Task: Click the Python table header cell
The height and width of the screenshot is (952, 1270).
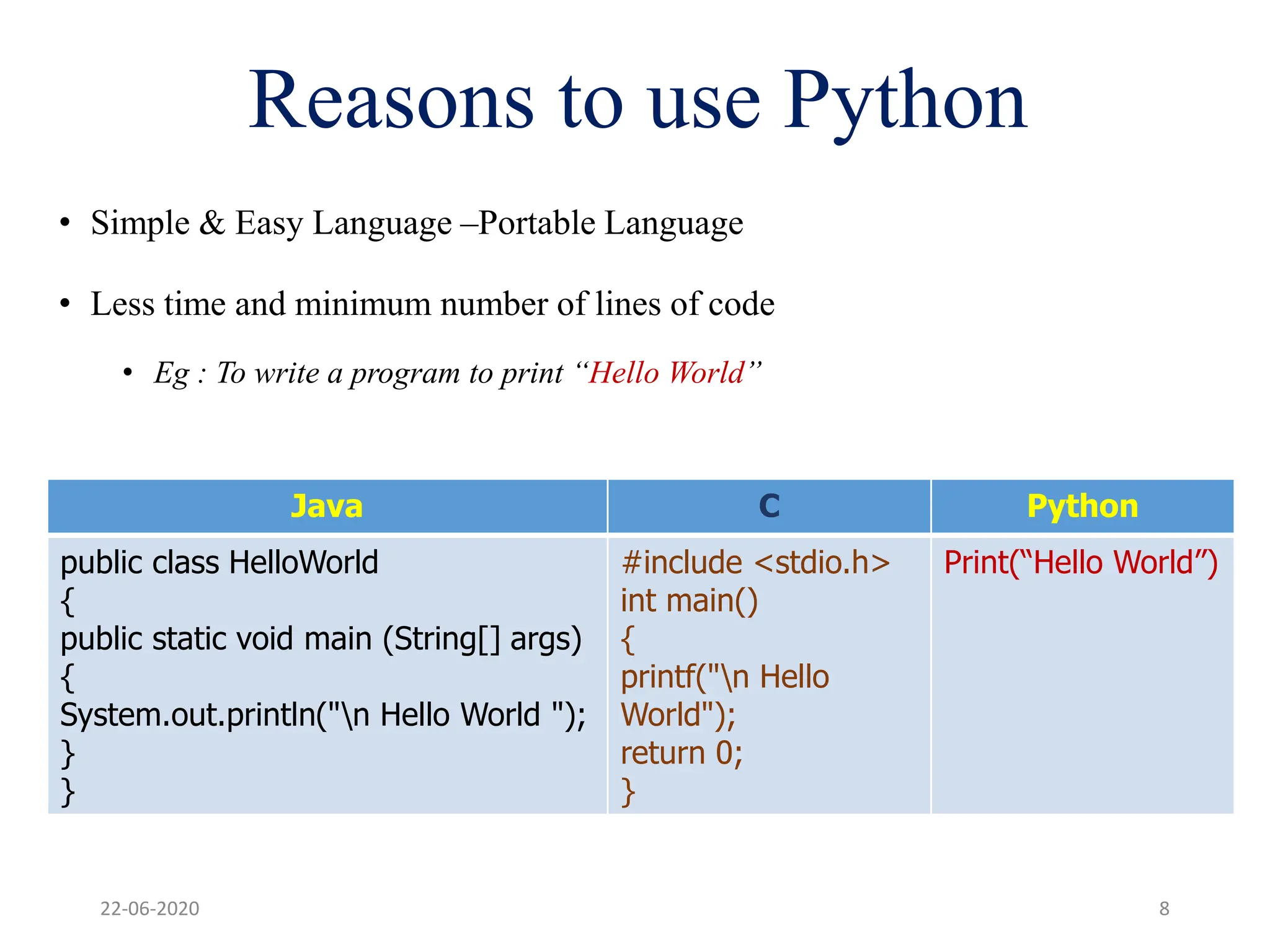Action: 1082,506
